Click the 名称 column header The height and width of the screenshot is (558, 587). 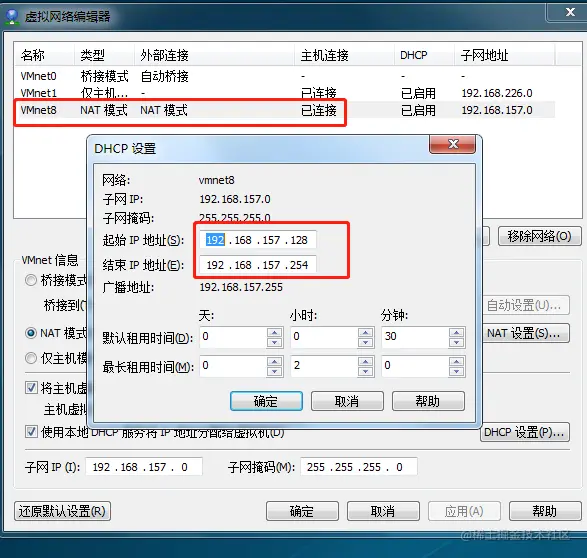[44, 55]
